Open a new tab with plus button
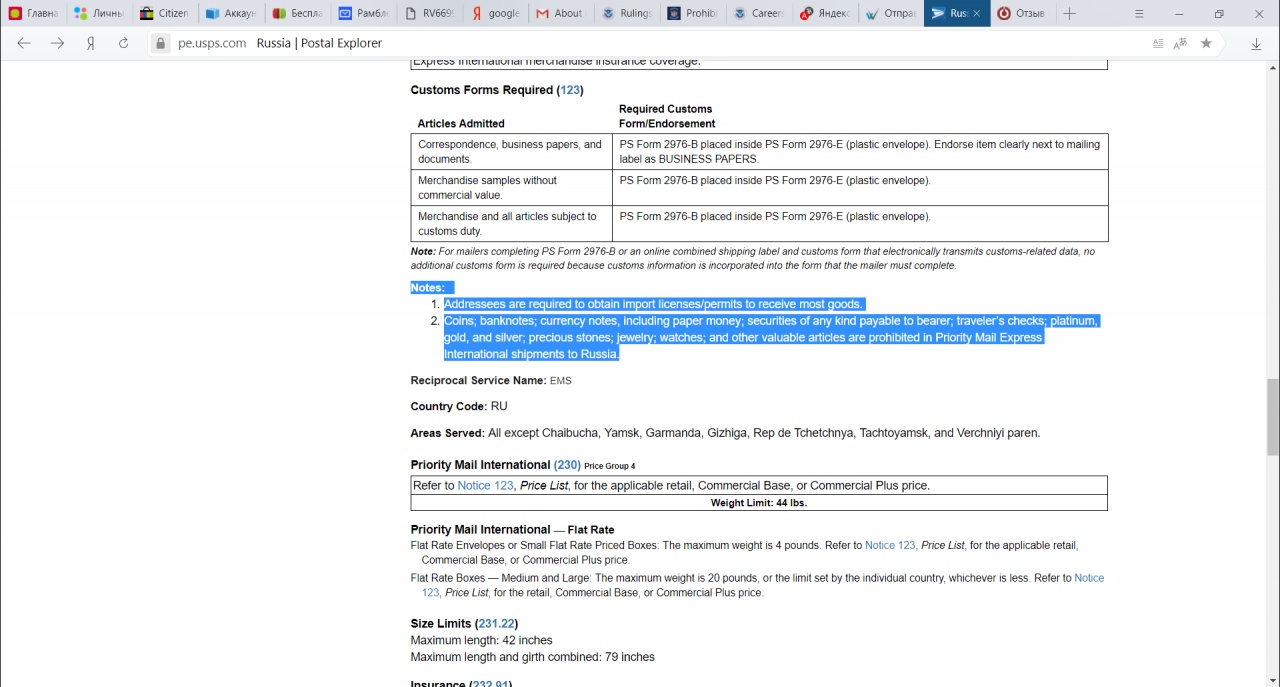 [1069, 13]
